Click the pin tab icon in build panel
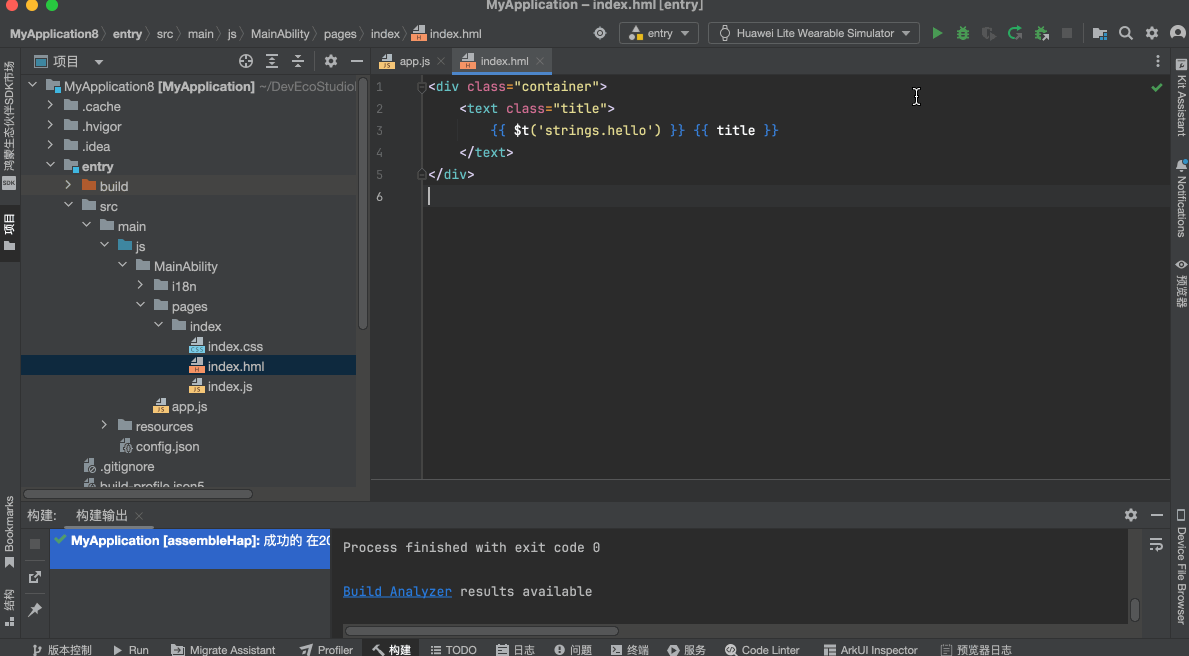 click(35, 609)
